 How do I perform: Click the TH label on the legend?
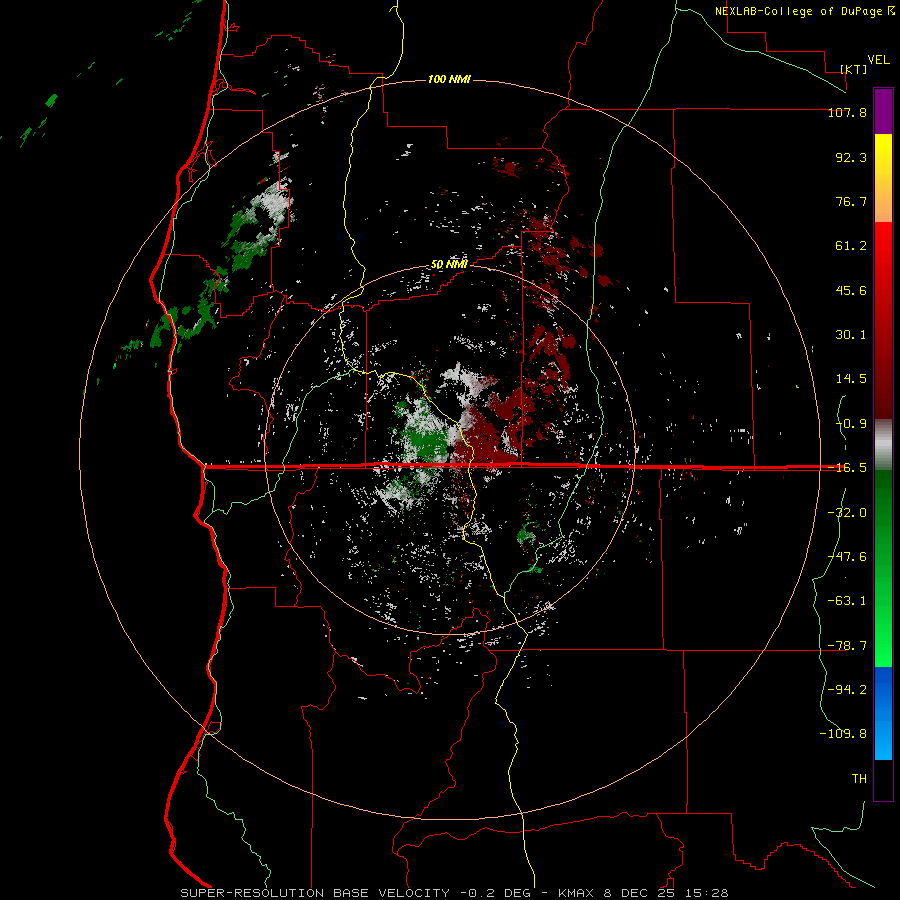pos(859,779)
